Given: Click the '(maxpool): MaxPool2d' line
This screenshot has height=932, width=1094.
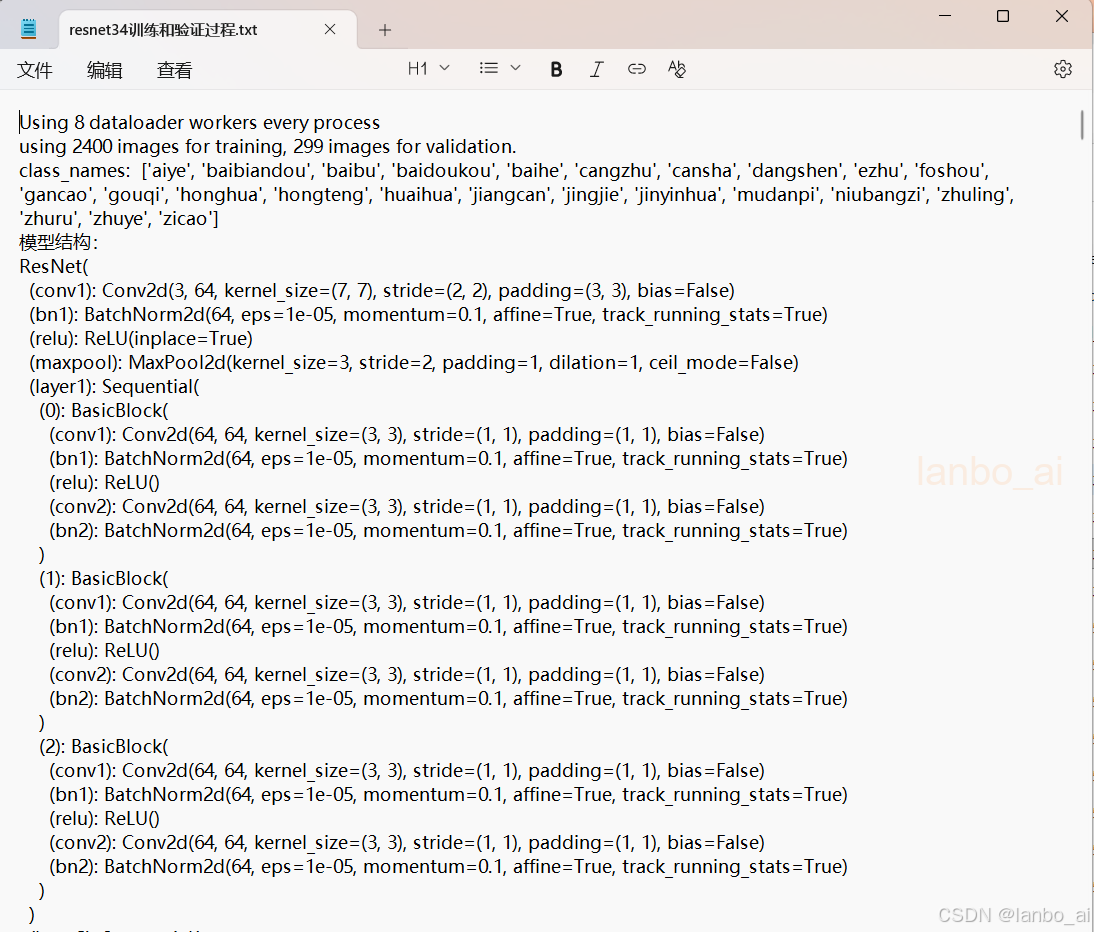Looking at the screenshot, I should pos(414,363).
